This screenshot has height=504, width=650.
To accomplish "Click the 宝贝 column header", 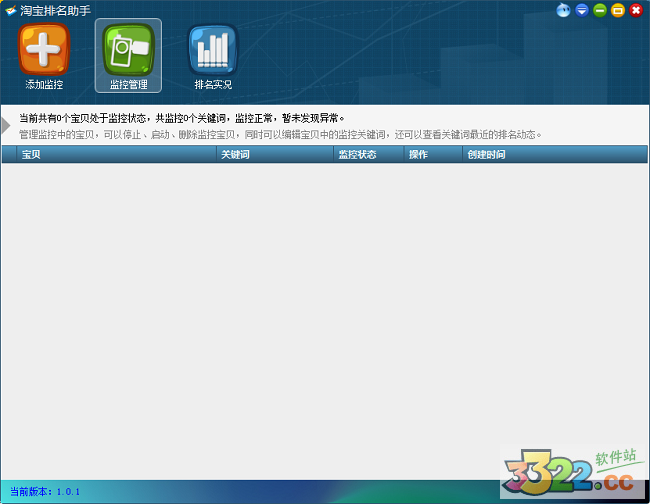I will coord(116,154).
